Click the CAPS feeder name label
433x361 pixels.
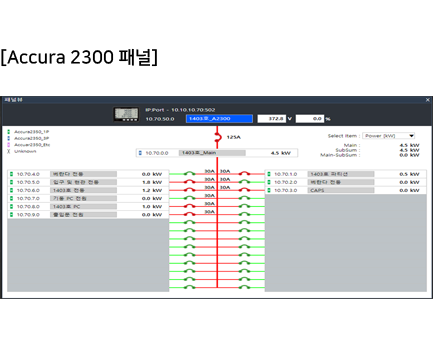coord(317,190)
